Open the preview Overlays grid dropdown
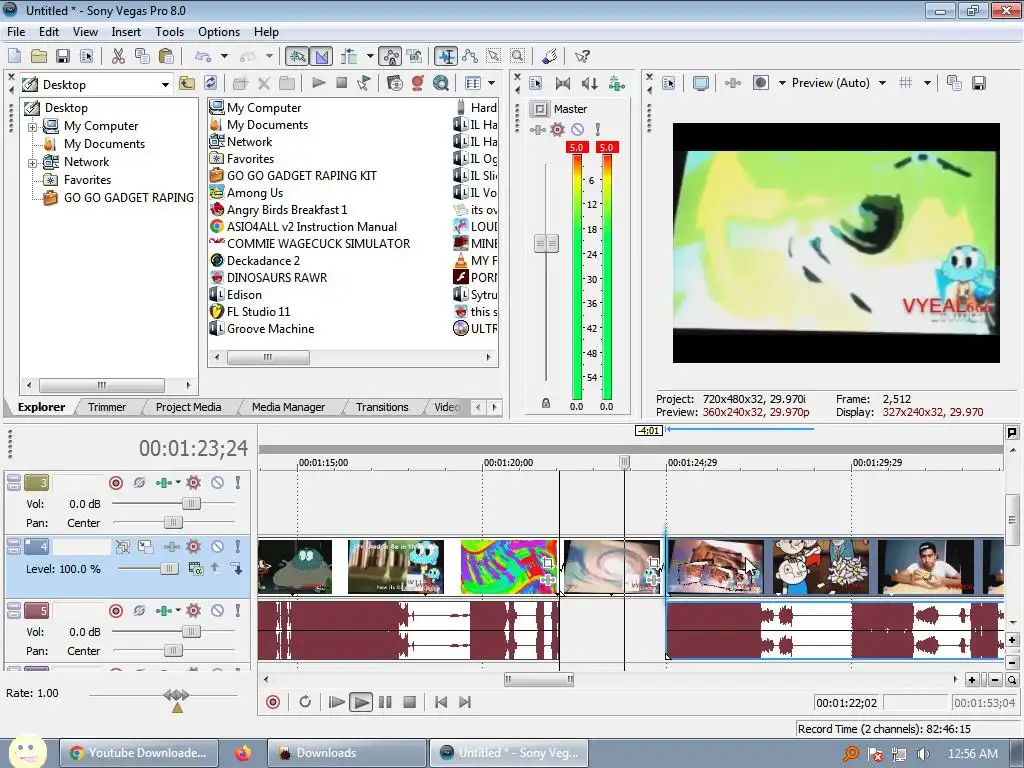The width and height of the screenshot is (1024, 768). pyautogui.click(x=927, y=83)
